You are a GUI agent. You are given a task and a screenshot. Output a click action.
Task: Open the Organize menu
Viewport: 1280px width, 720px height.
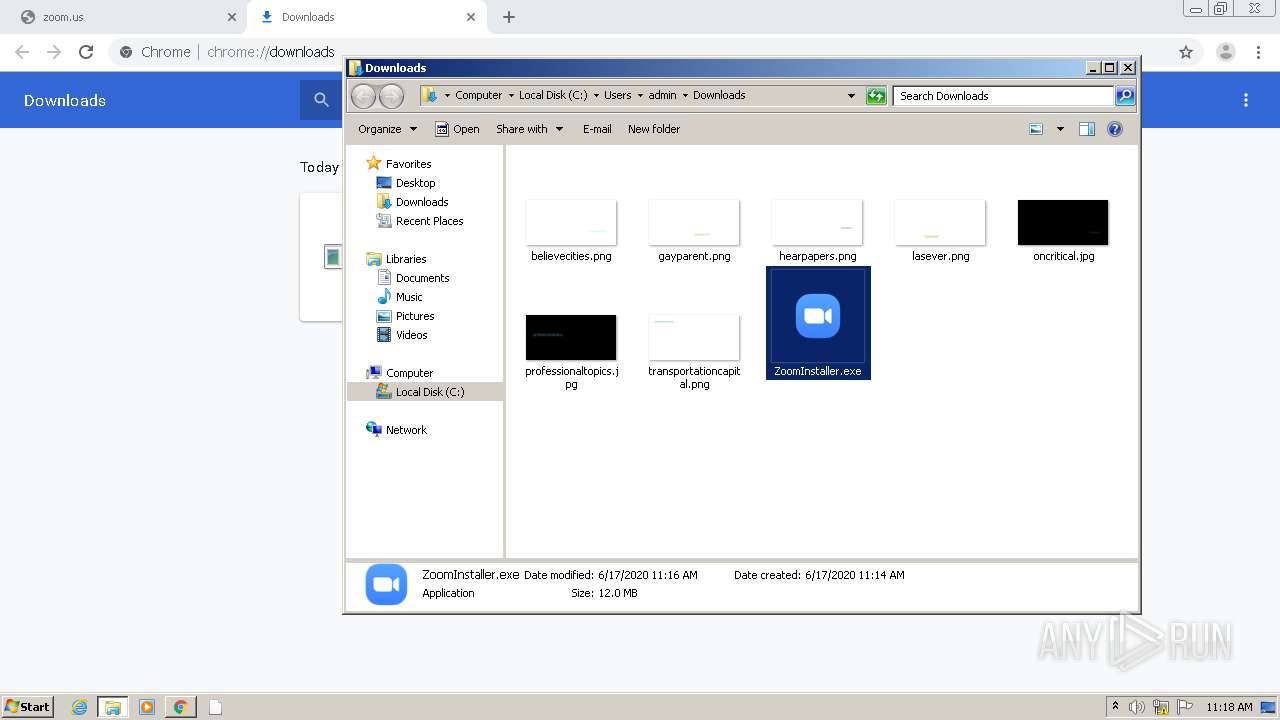387,129
